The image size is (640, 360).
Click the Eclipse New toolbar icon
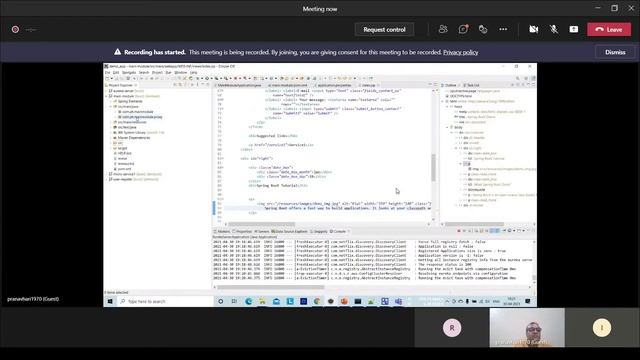pyautogui.click(x=107, y=78)
